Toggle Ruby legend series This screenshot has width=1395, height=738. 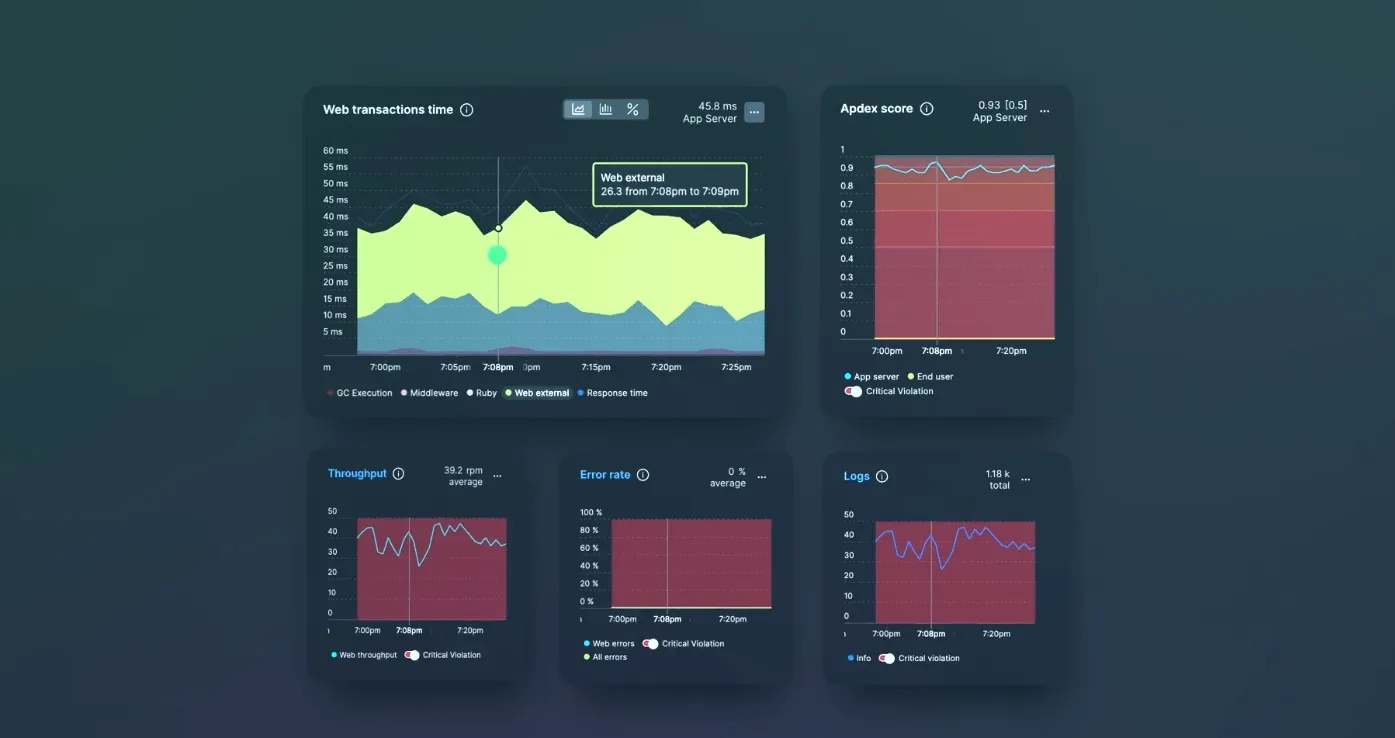(x=481, y=393)
